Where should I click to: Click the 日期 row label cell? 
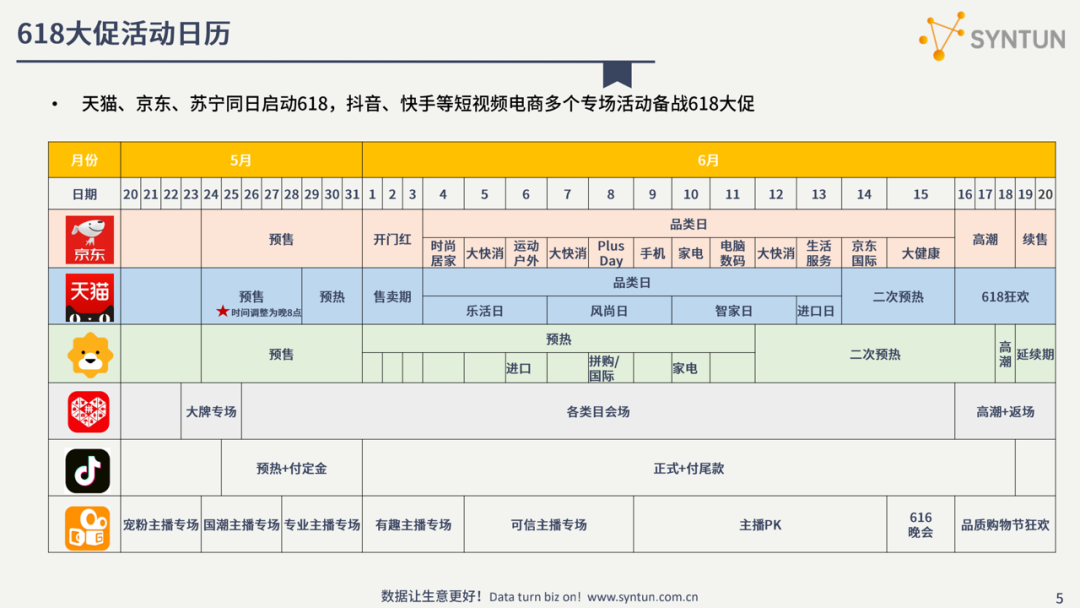[85, 194]
